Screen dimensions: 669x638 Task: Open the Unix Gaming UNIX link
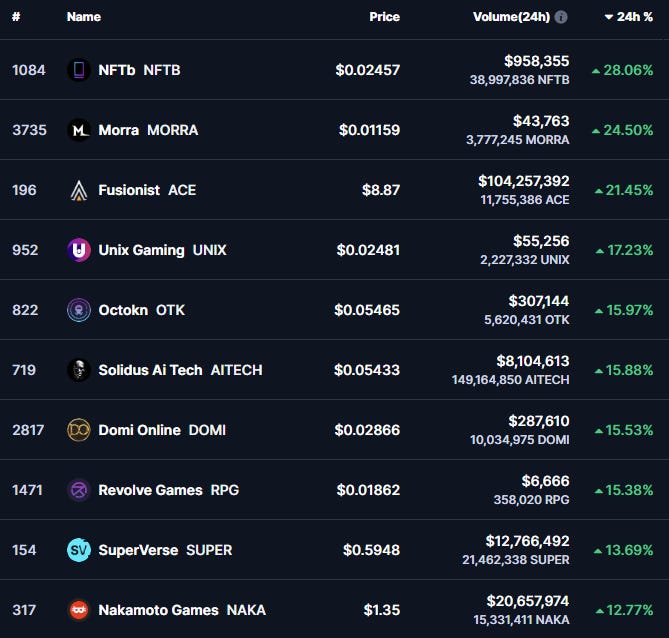pyautogui.click(x=162, y=250)
